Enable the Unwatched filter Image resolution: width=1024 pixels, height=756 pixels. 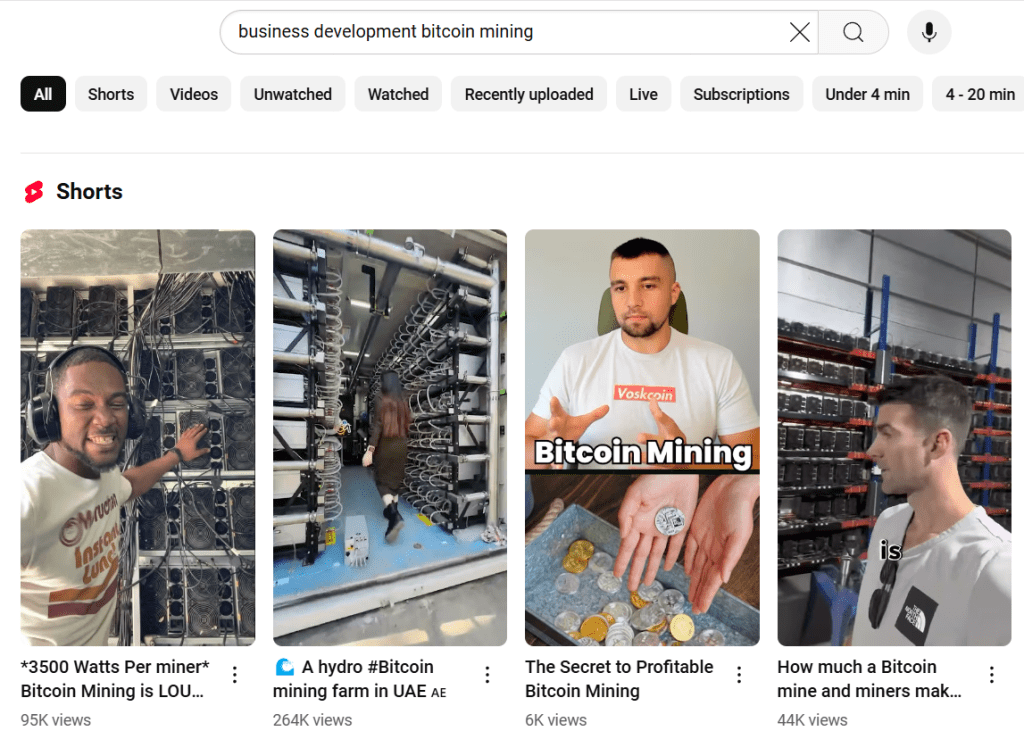click(x=292, y=93)
